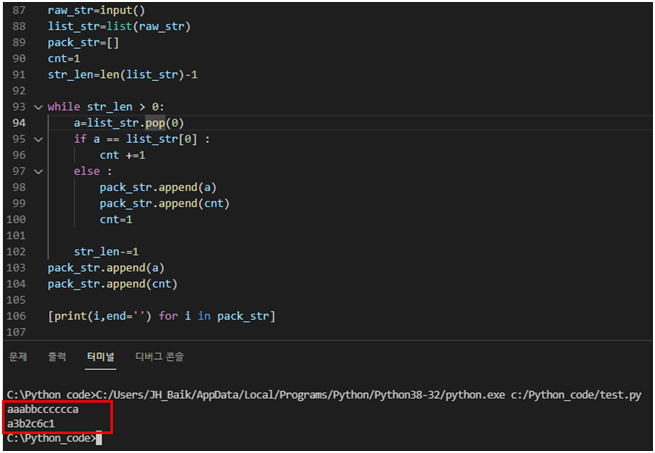Click the python.exe command path in terminal

(x=301, y=395)
